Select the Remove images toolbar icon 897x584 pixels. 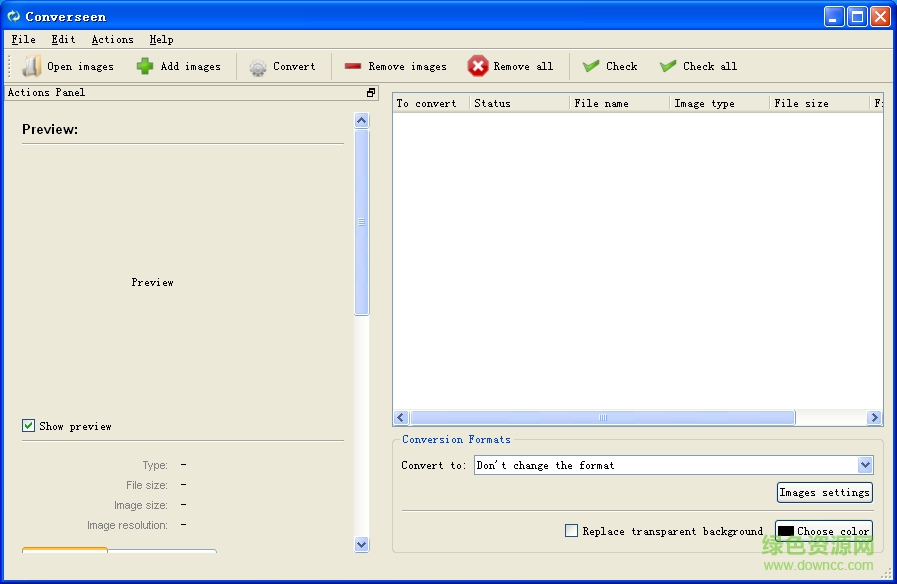click(394, 66)
